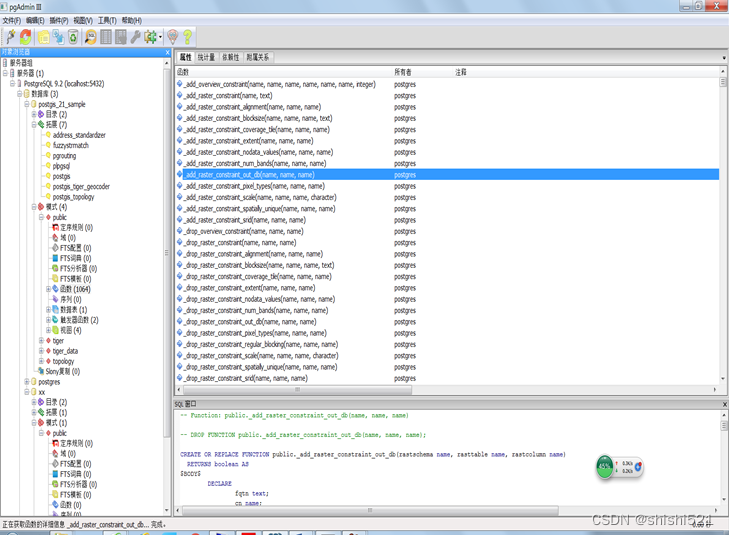729x535 pixels.
Task: Click the add server connection plug icon
Action: 11,37
